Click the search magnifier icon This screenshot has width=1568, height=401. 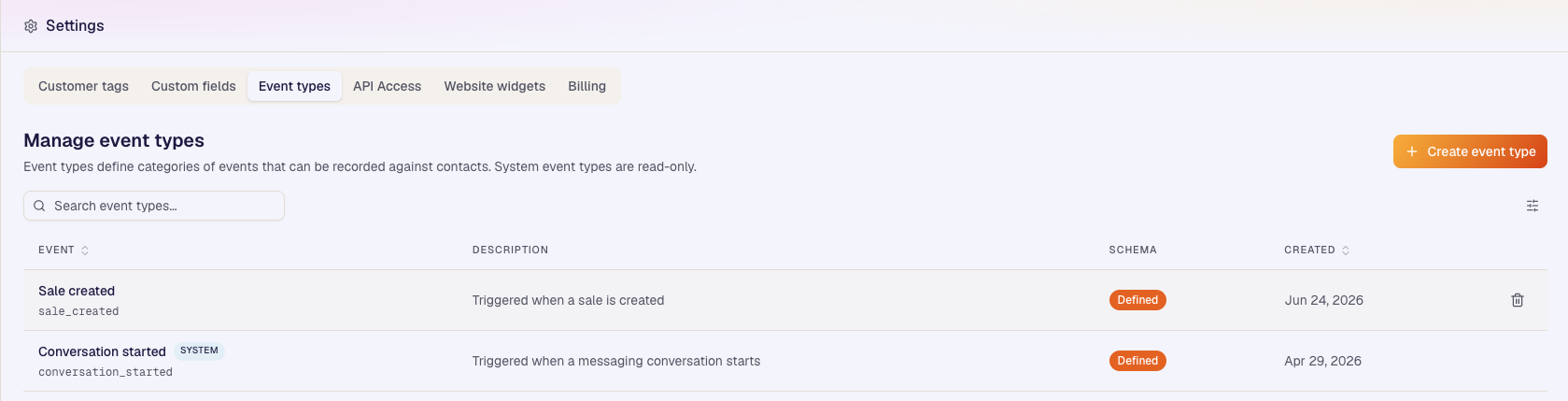coord(39,206)
